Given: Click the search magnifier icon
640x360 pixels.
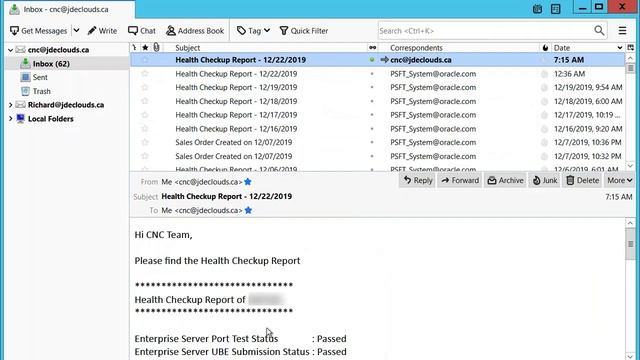Looking at the screenshot, I should [599, 30].
